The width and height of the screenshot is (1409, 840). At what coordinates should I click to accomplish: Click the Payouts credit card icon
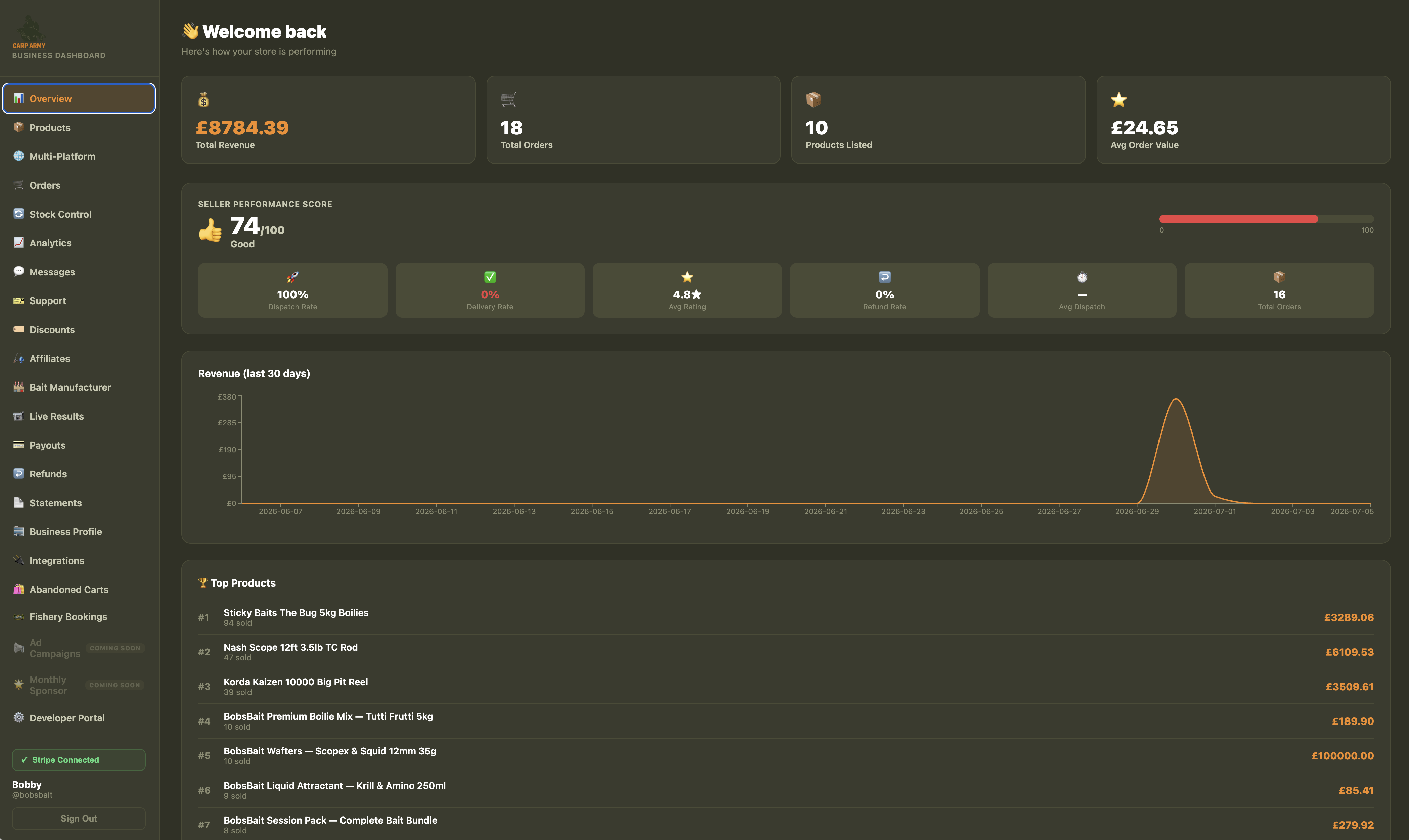[x=19, y=445]
